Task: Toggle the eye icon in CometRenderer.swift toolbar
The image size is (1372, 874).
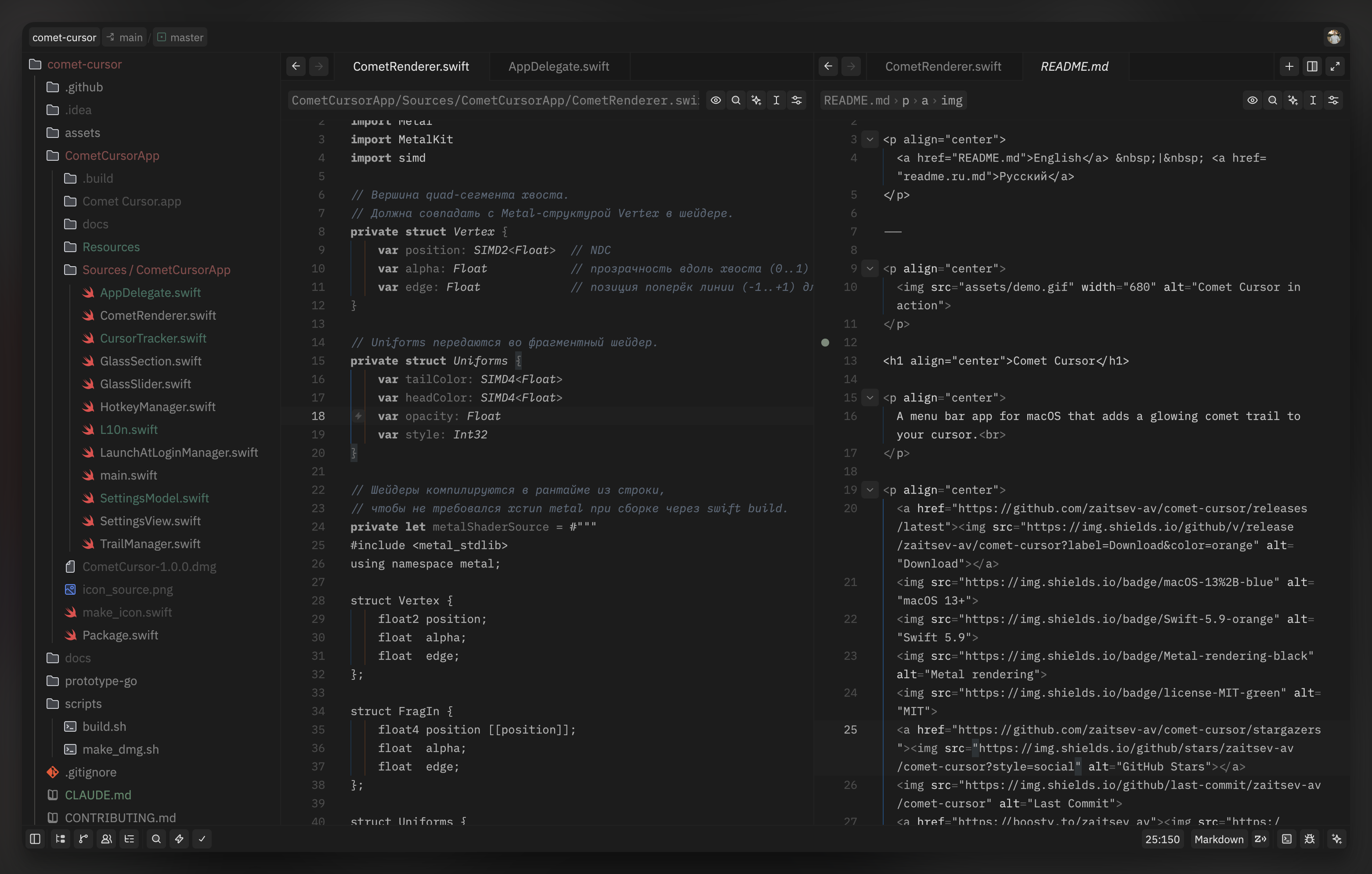Action: [x=715, y=100]
